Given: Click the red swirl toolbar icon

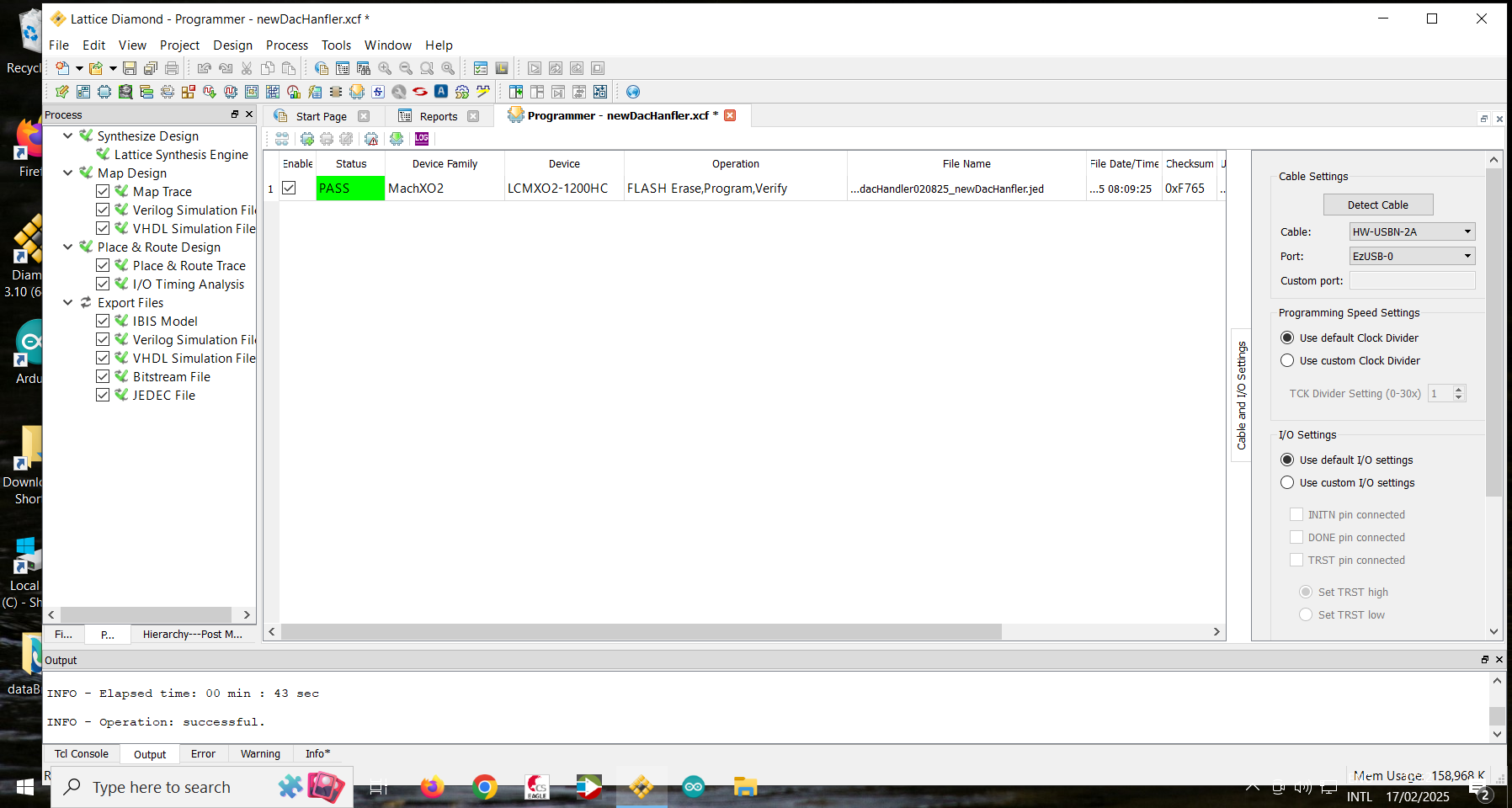Looking at the screenshot, I should coord(420,92).
